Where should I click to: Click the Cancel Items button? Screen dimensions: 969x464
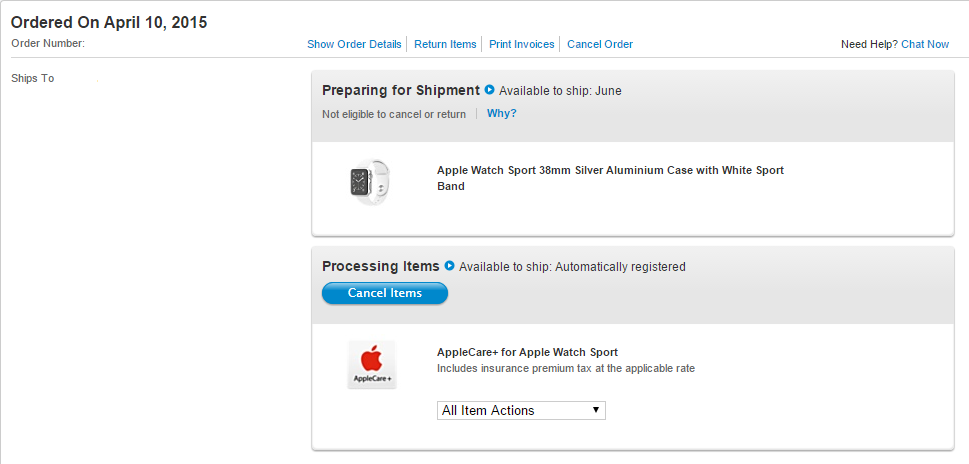click(x=385, y=293)
